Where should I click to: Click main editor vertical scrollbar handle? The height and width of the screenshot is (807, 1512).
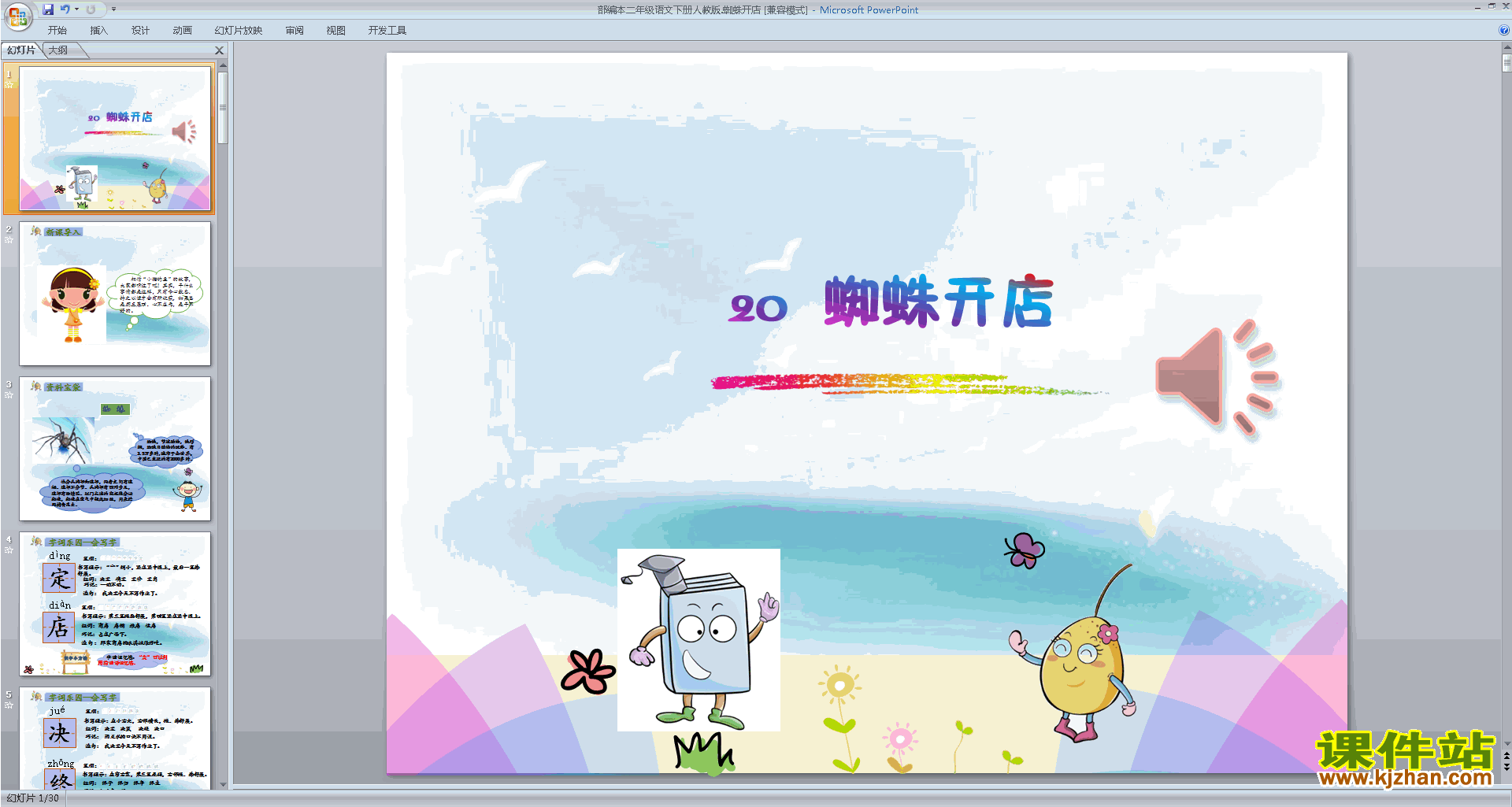tap(1506, 63)
